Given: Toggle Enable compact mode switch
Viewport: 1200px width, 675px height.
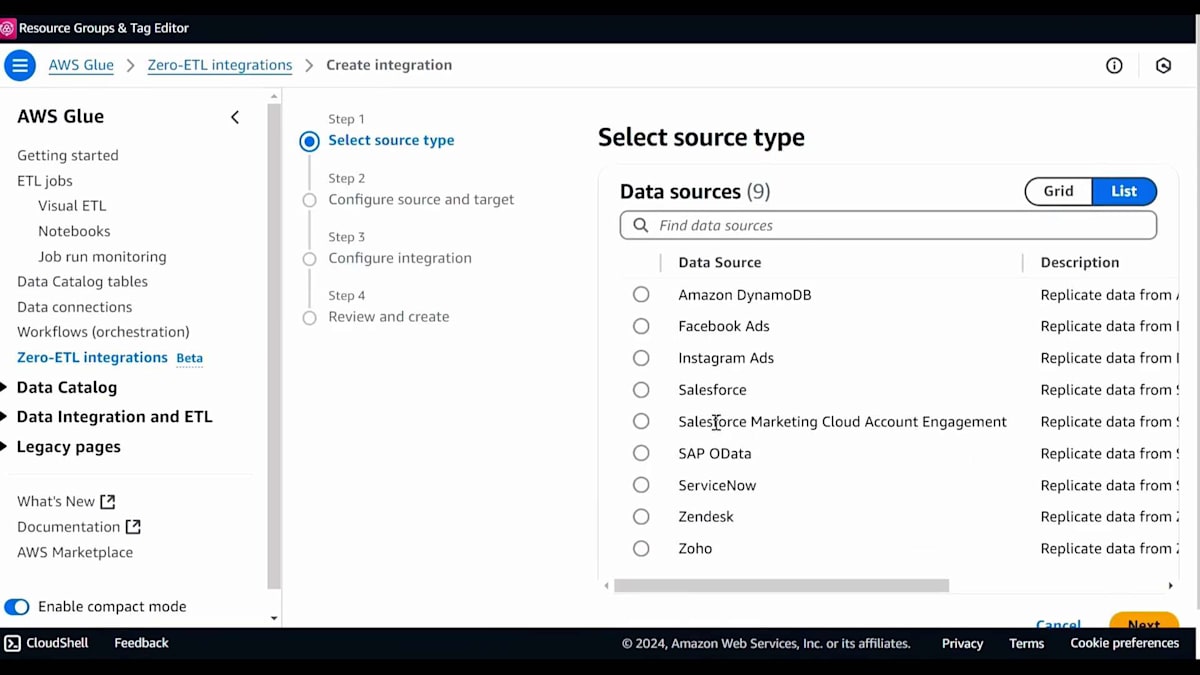Looking at the screenshot, I should (x=17, y=607).
